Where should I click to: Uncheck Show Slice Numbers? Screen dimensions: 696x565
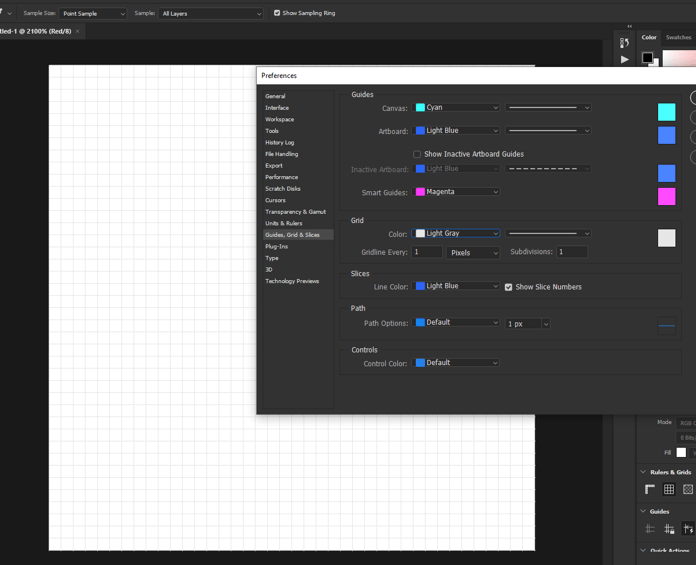point(508,287)
